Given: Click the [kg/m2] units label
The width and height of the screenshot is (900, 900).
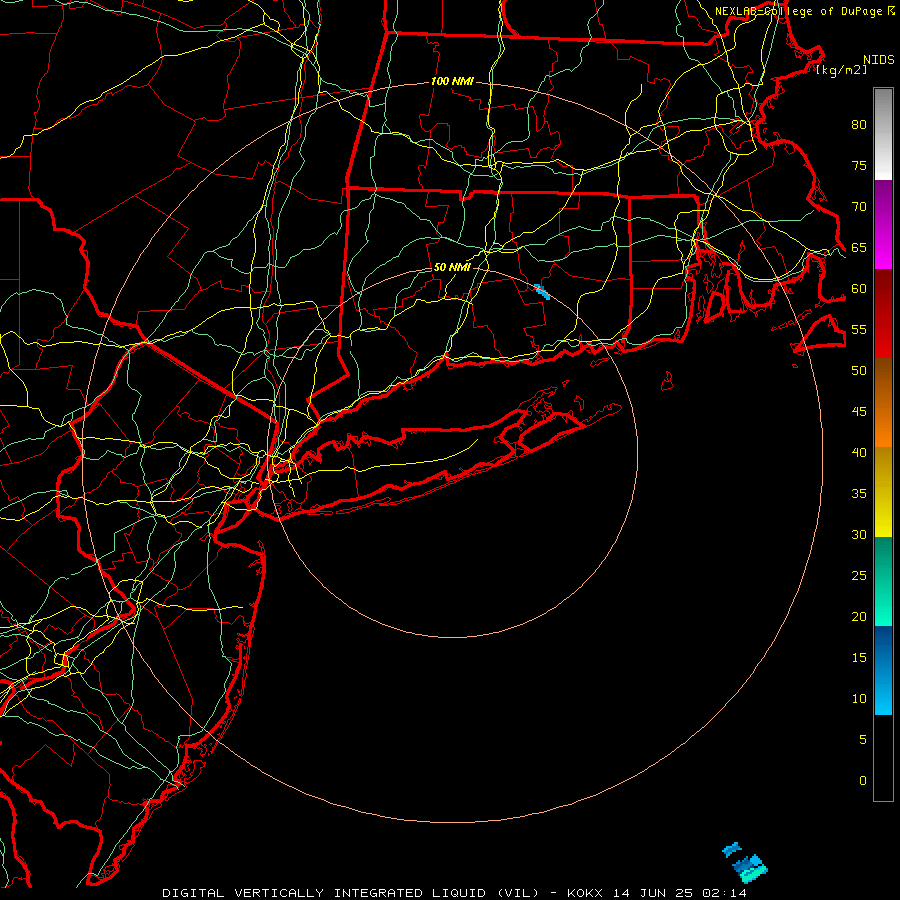Looking at the screenshot, I should pos(842,70).
